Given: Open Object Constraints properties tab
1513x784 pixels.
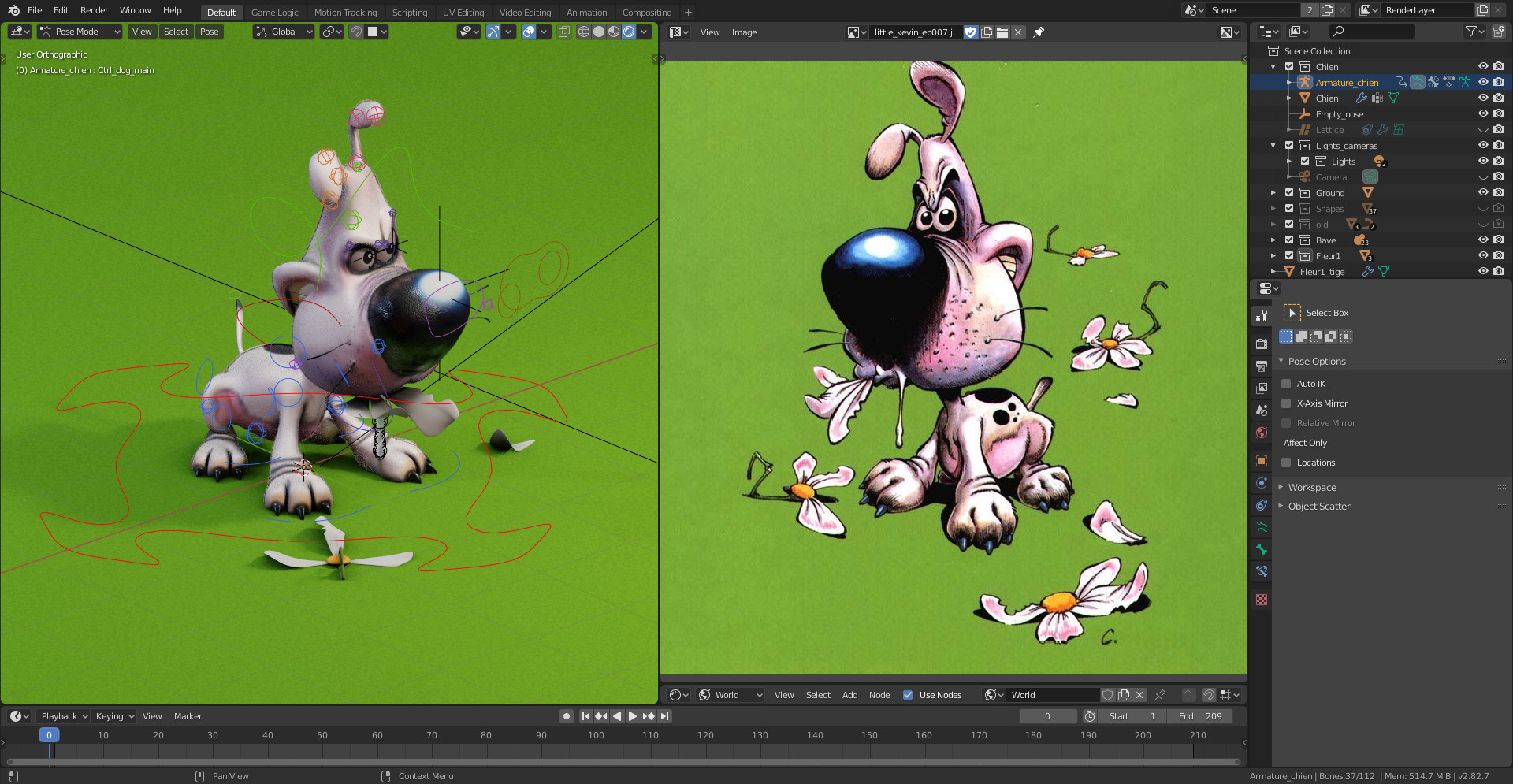Looking at the screenshot, I should 1262,505.
